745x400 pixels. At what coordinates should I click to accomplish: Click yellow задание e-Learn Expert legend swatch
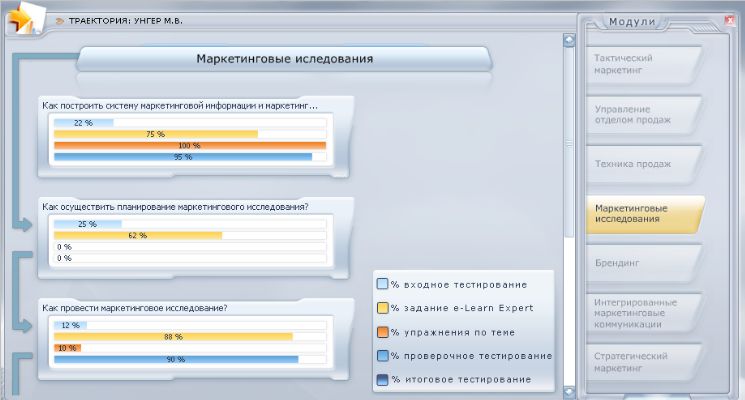click(x=382, y=308)
